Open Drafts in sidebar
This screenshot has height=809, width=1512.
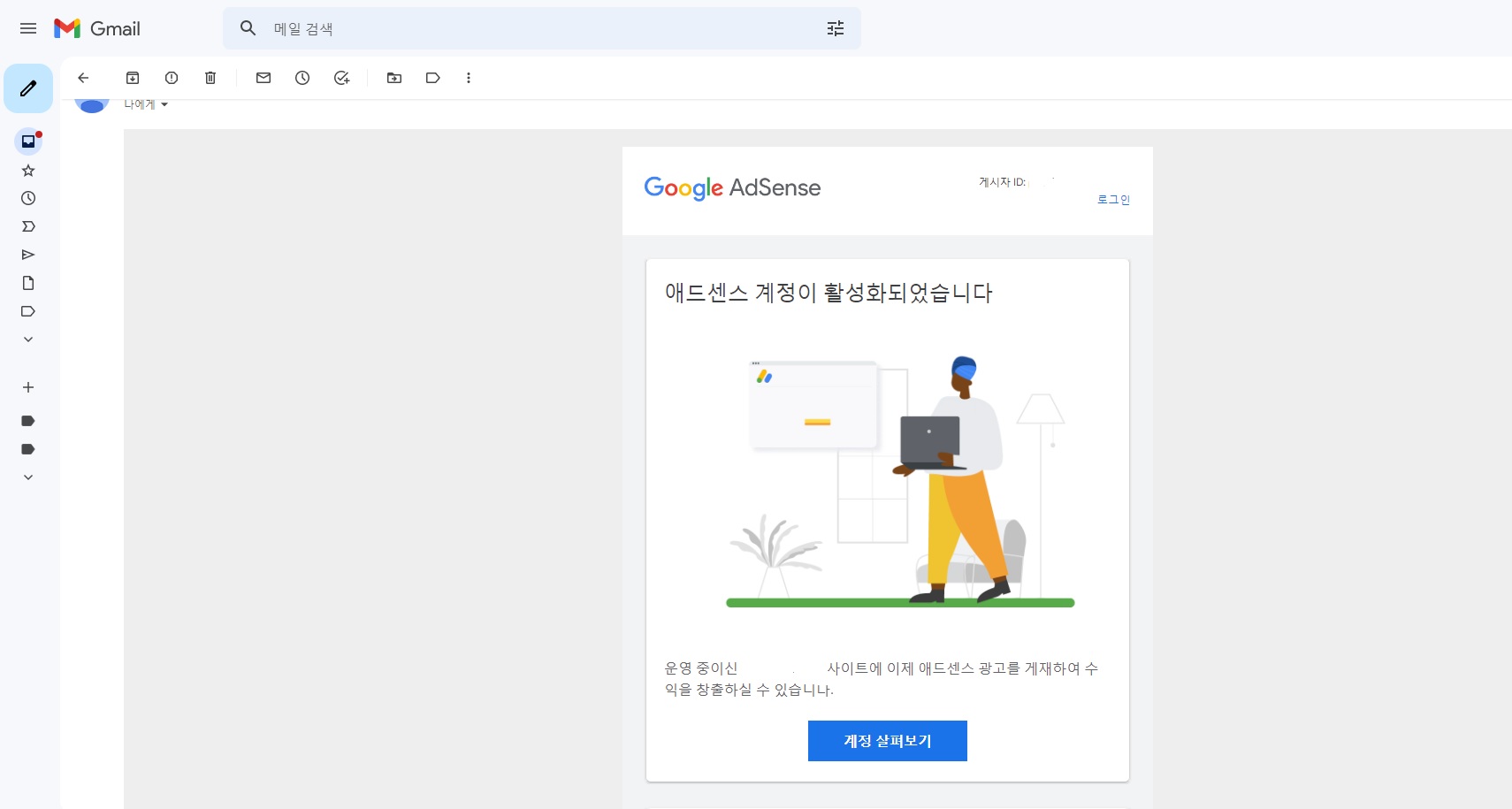28,283
